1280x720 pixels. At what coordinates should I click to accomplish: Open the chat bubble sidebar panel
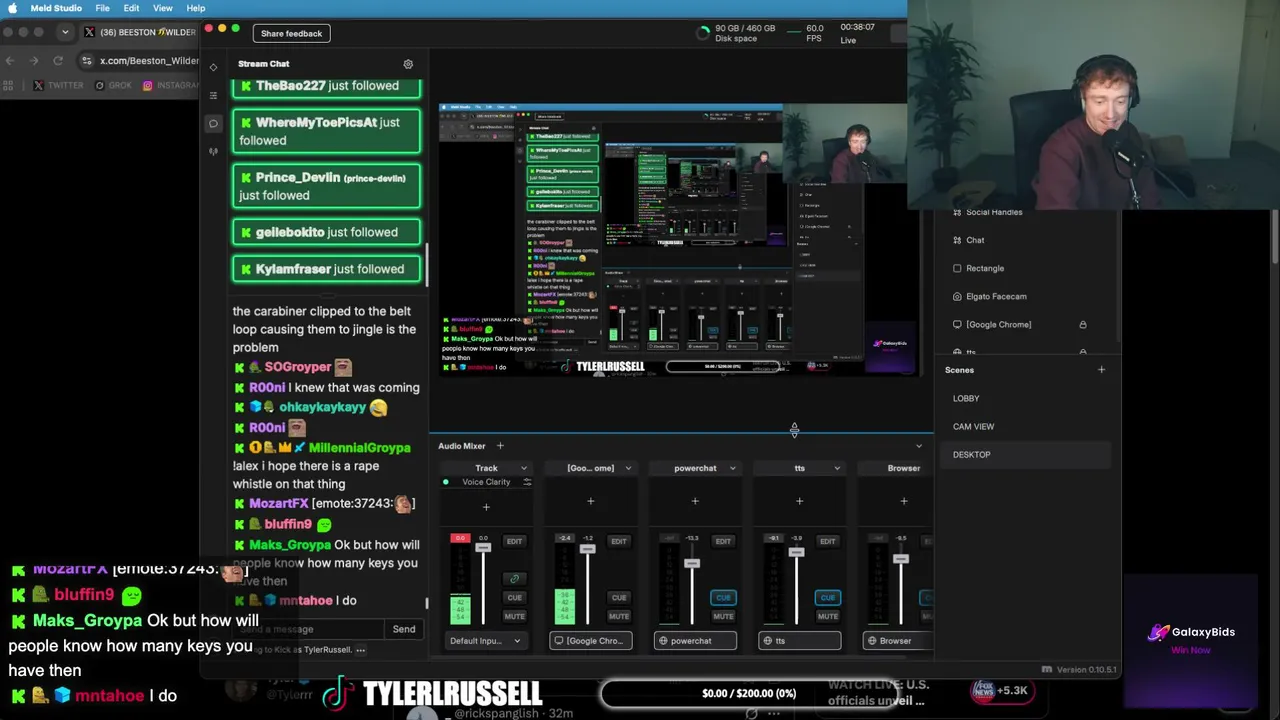click(213, 124)
